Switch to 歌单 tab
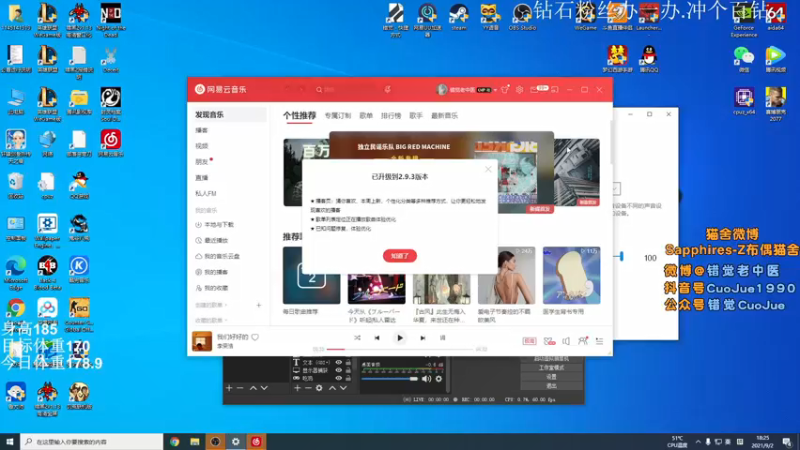Viewport: 800px width, 450px height. point(366,116)
